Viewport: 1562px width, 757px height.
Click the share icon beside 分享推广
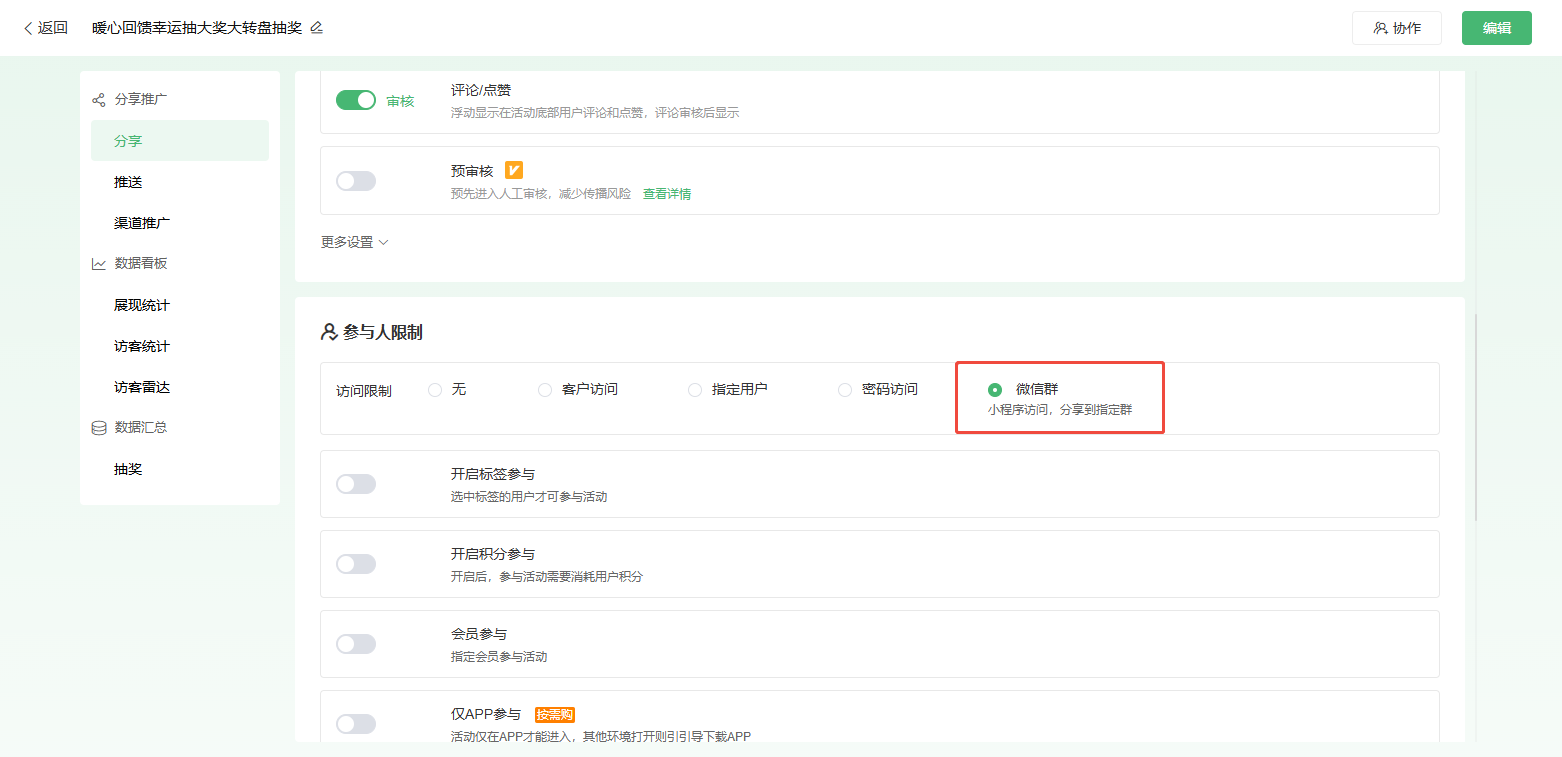click(98, 100)
